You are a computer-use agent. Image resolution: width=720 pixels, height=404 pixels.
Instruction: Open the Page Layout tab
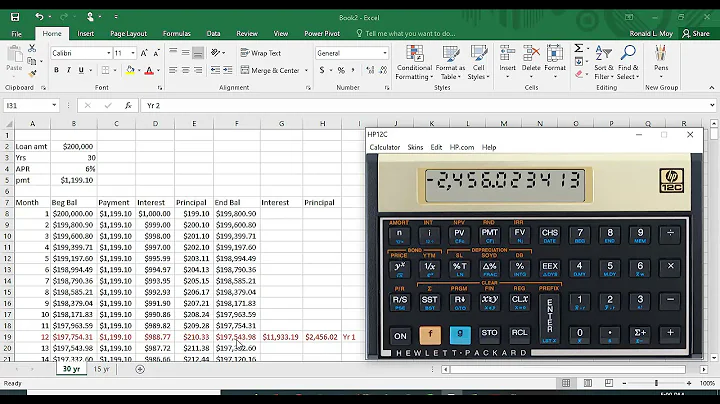128,34
